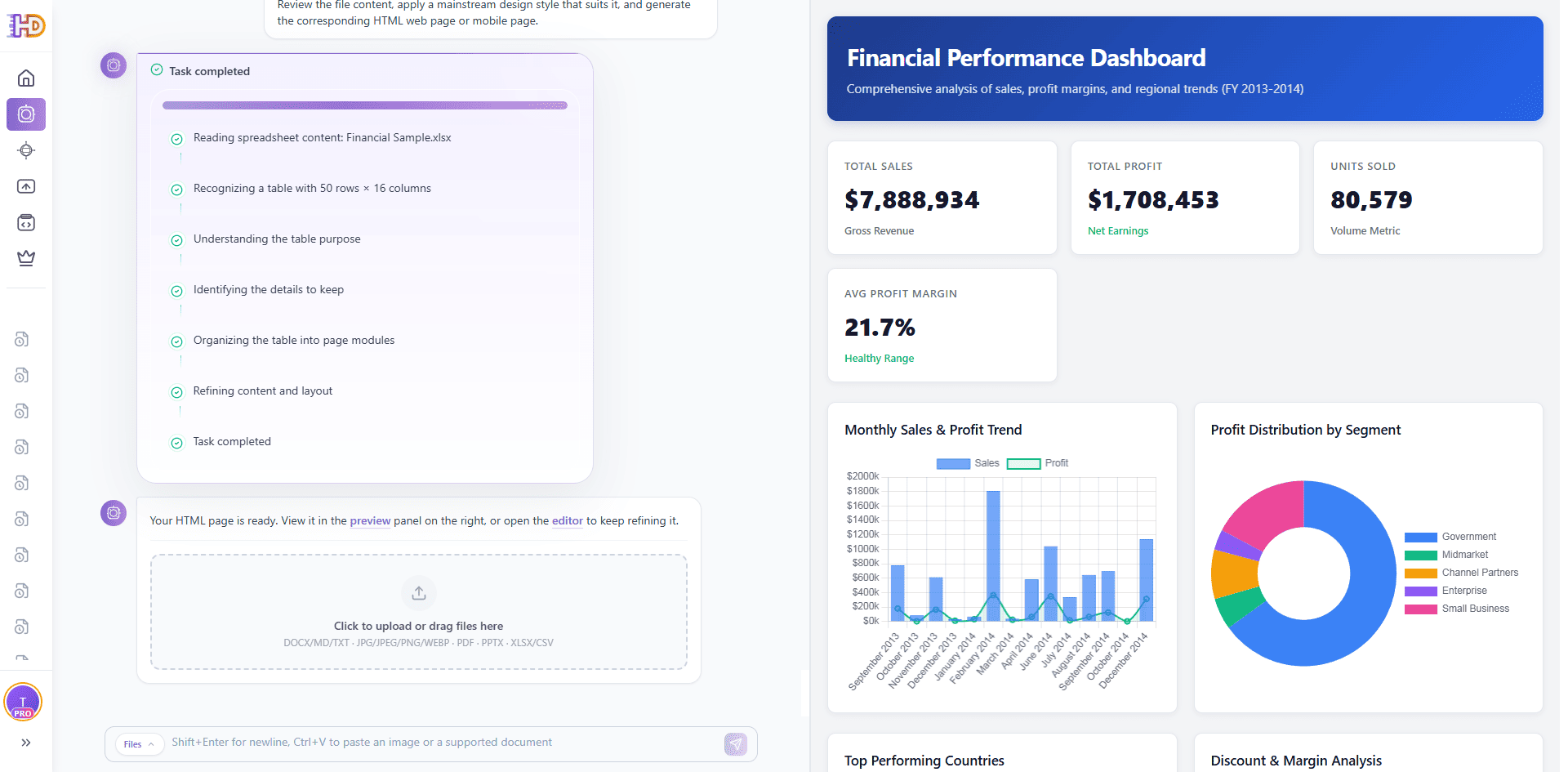Open the topmost history file icon in sidebar

[22, 339]
